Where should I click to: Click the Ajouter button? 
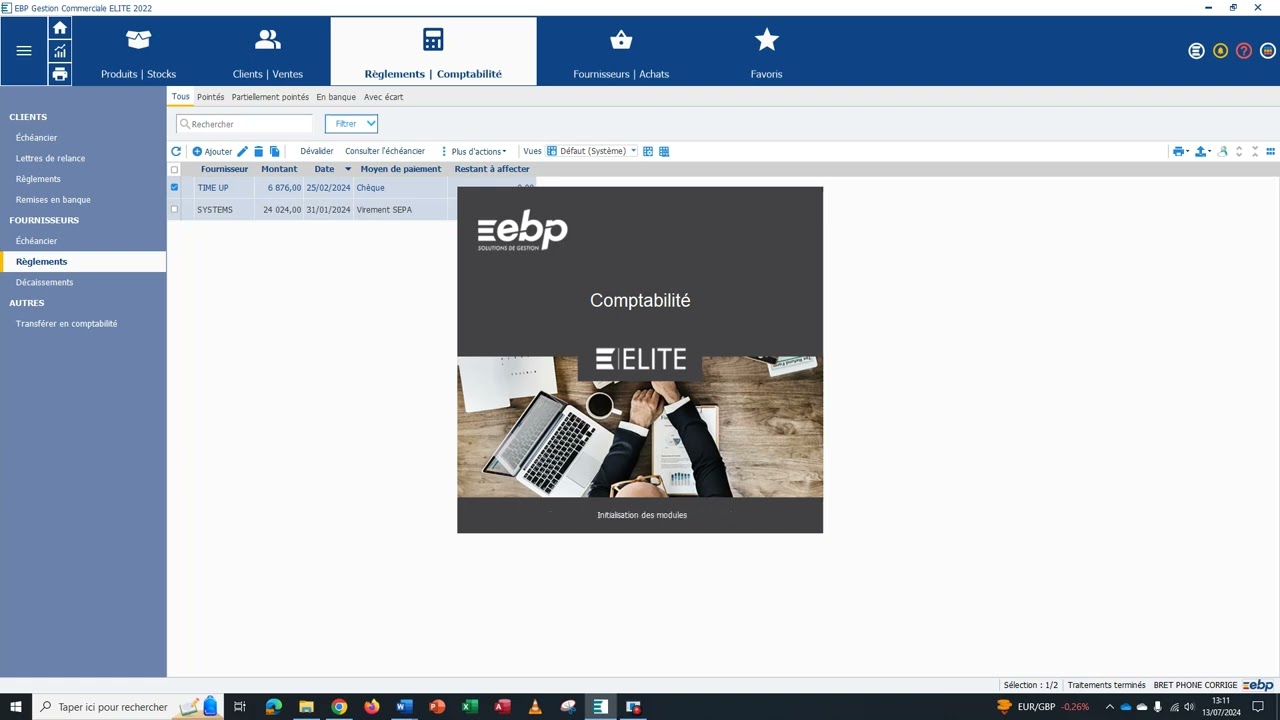click(212, 152)
